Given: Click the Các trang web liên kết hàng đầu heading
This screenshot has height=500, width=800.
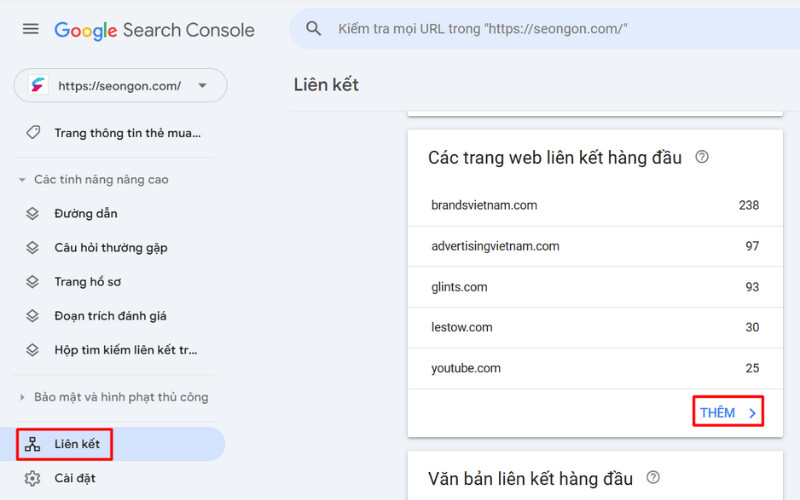Looking at the screenshot, I should pyautogui.click(x=555, y=158).
